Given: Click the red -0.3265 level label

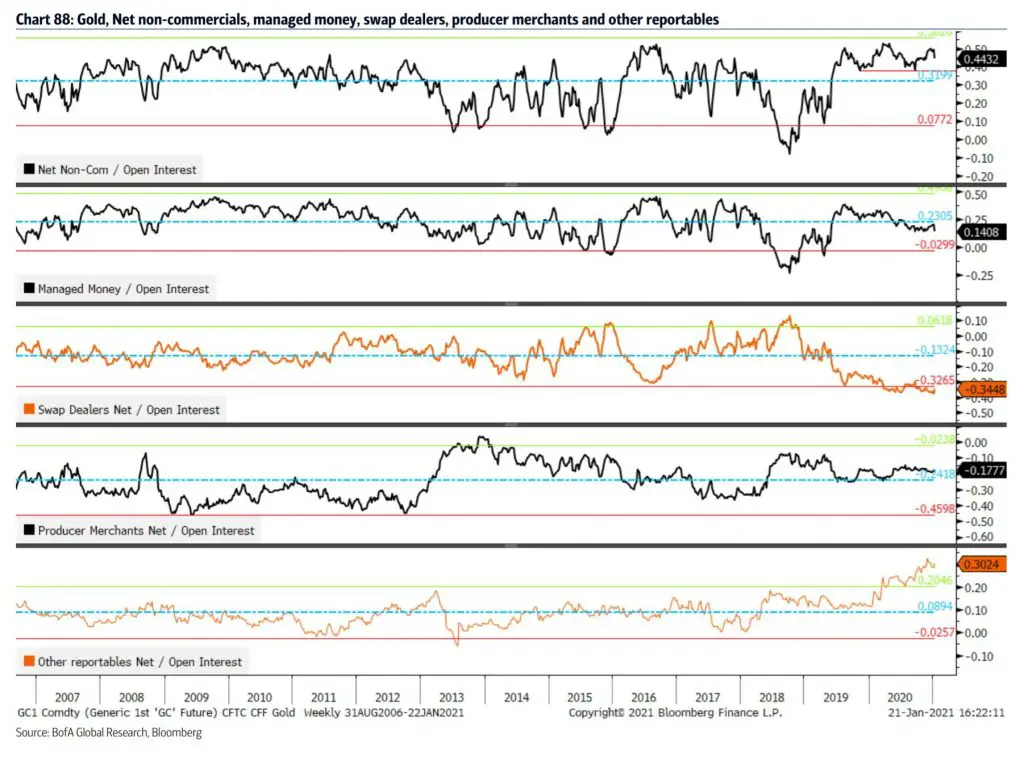Looking at the screenshot, I should [935, 379].
